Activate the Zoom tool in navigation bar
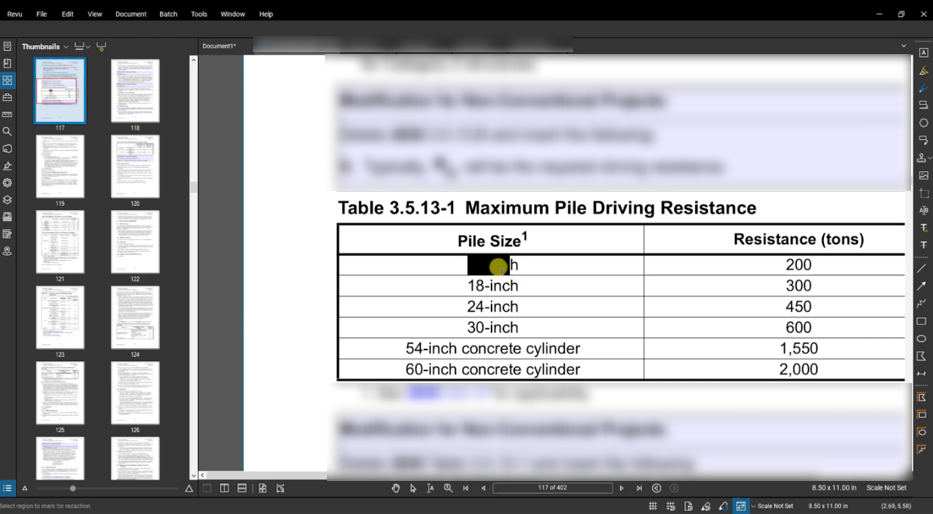 [x=448, y=488]
